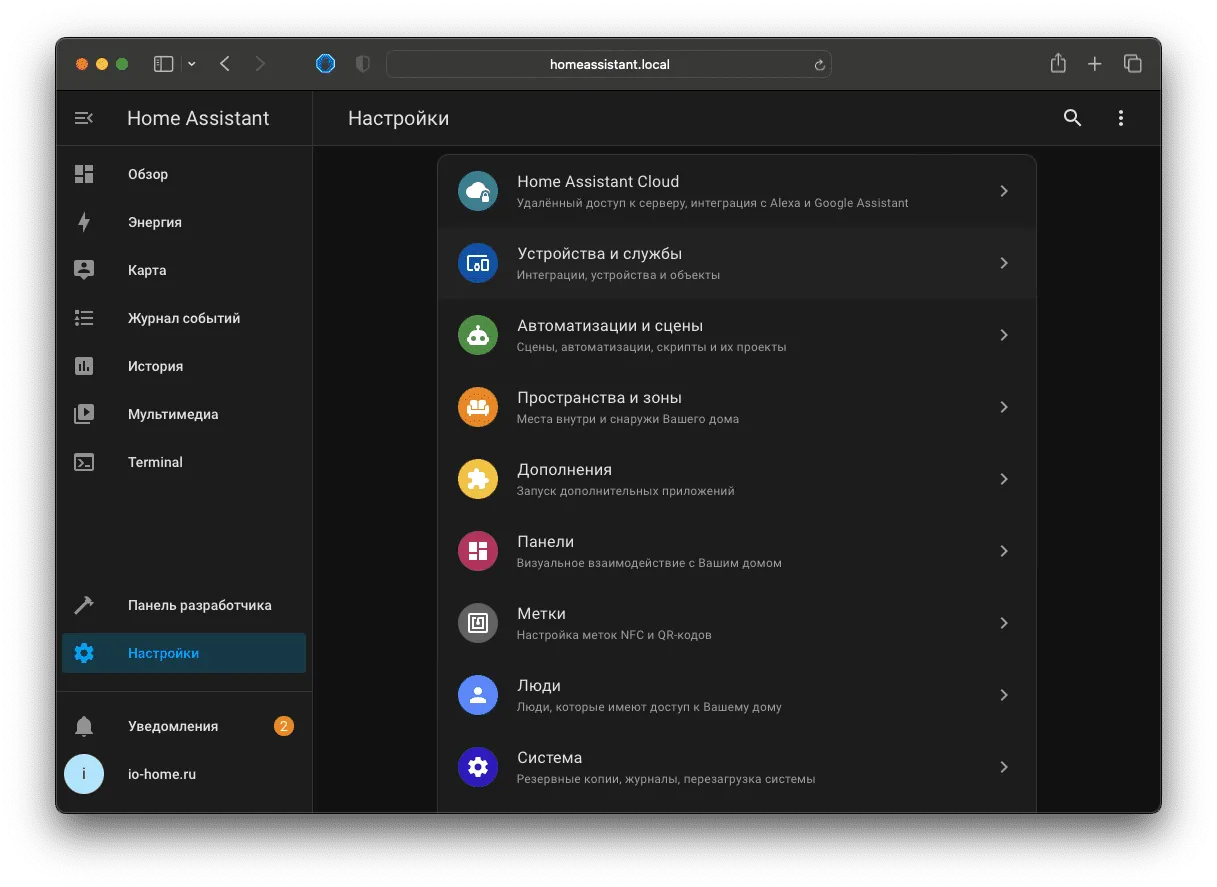Open the Map (Карта) sidebar icon
1217x887 pixels.
point(84,270)
